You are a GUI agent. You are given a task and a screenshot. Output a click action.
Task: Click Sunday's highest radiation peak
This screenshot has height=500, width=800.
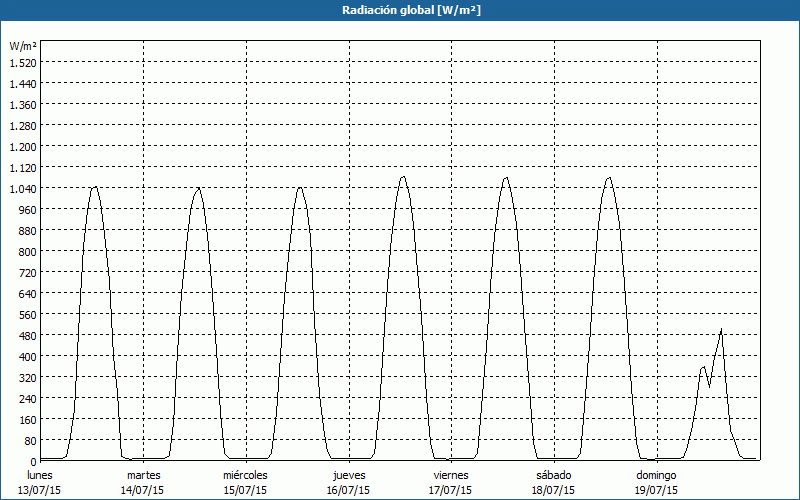coord(721,329)
